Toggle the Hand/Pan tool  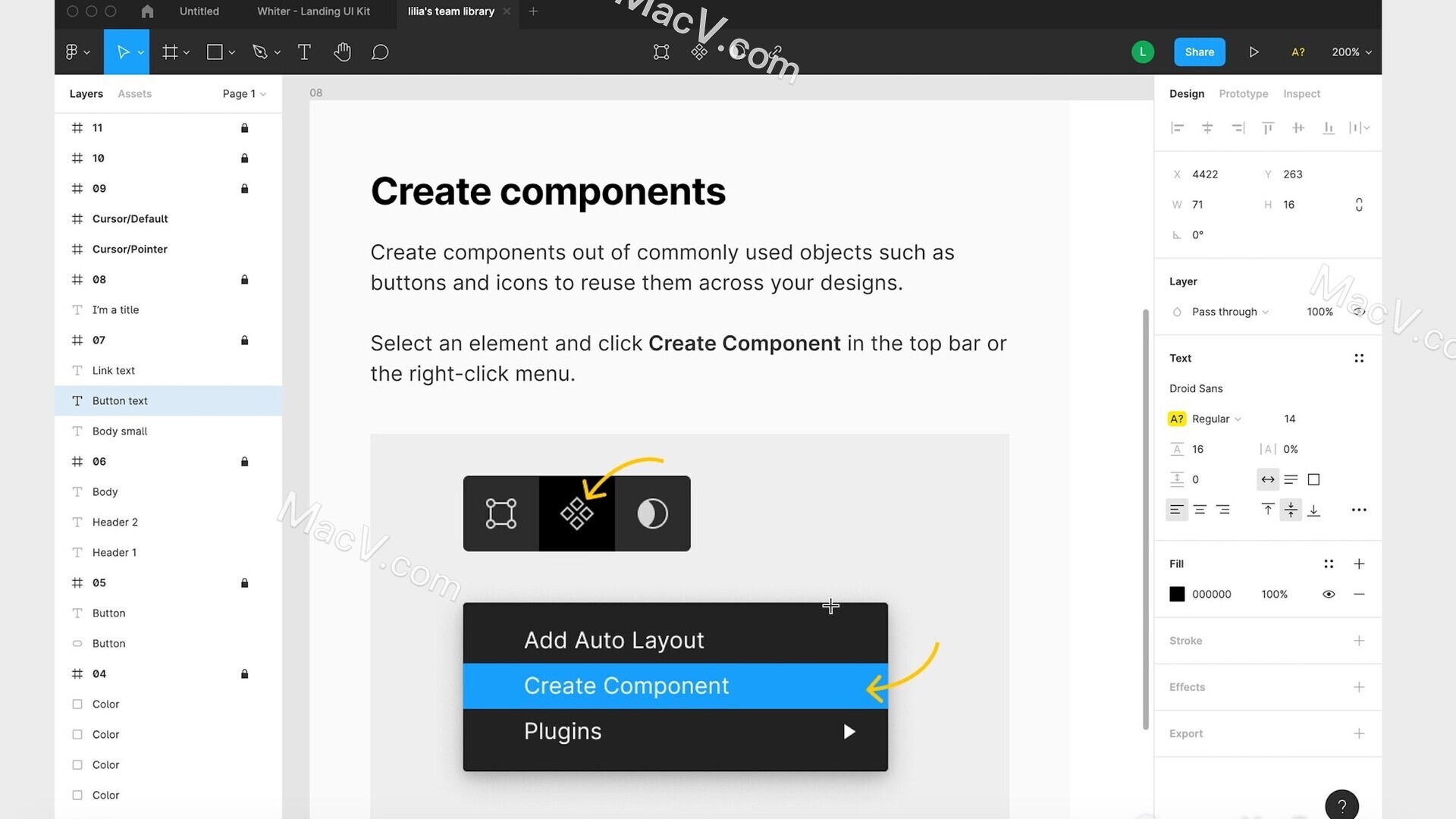[x=341, y=52]
